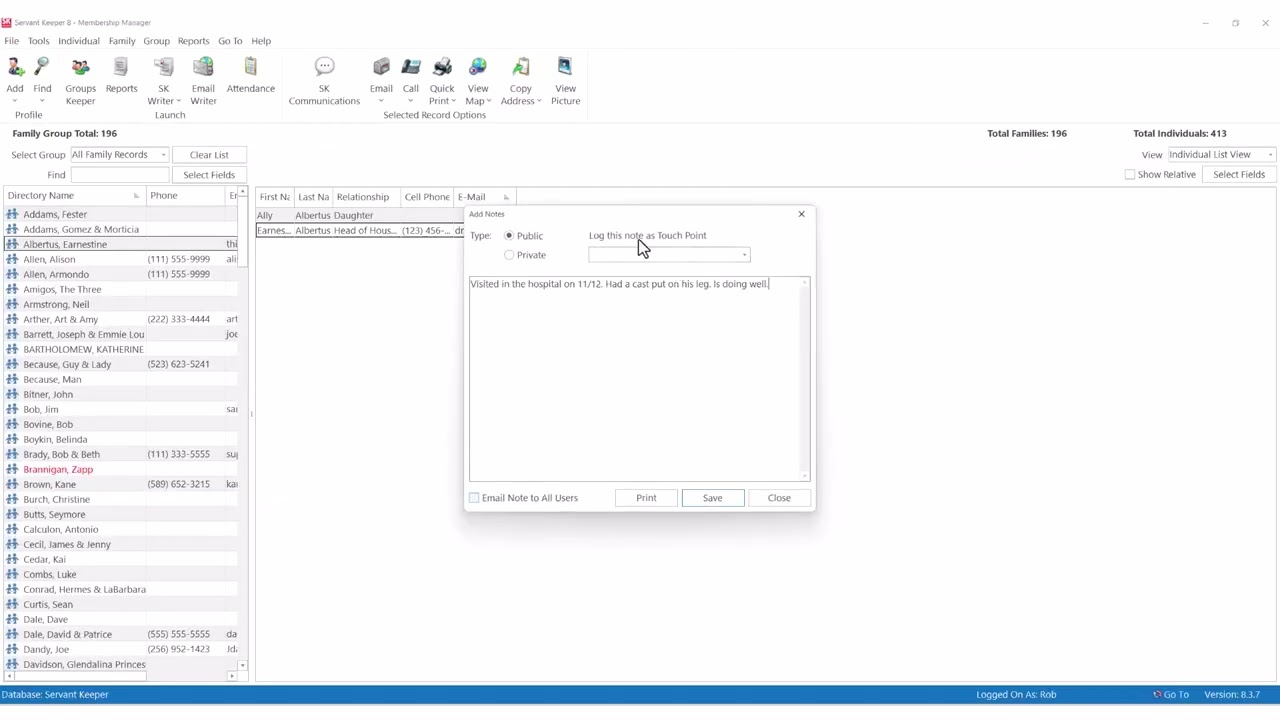Screen dimensions: 1280x720
Task: Enable Email Note to All Users
Action: pyautogui.click(x=474, y=498)
